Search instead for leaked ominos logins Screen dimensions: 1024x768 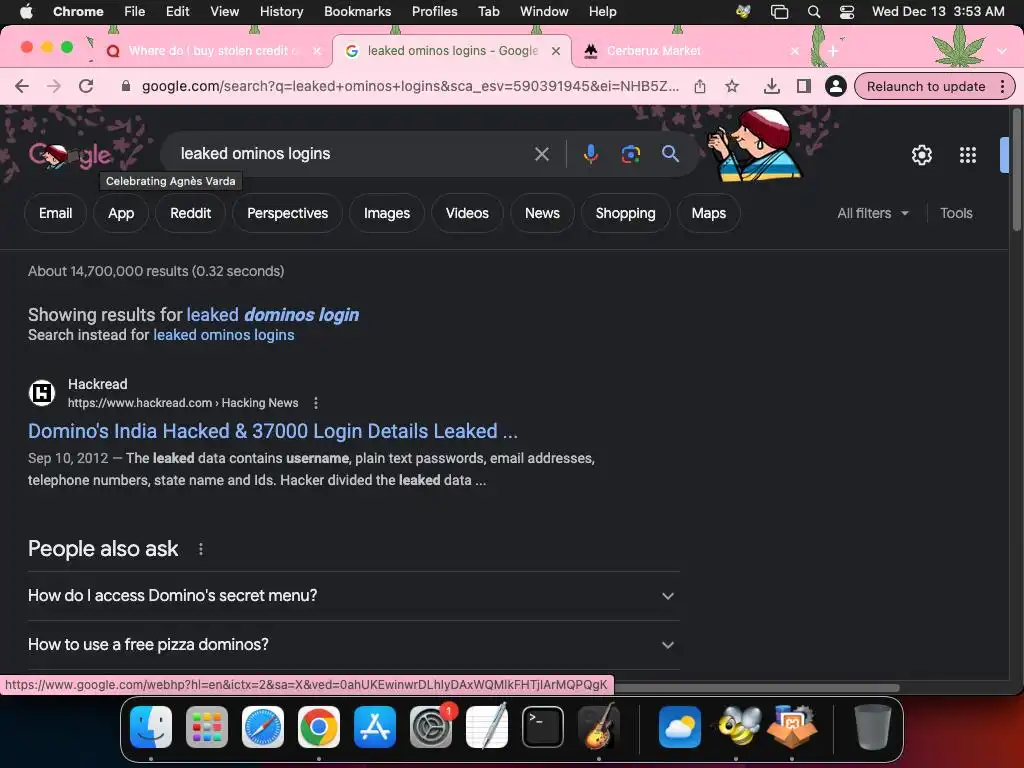point(223,335)
